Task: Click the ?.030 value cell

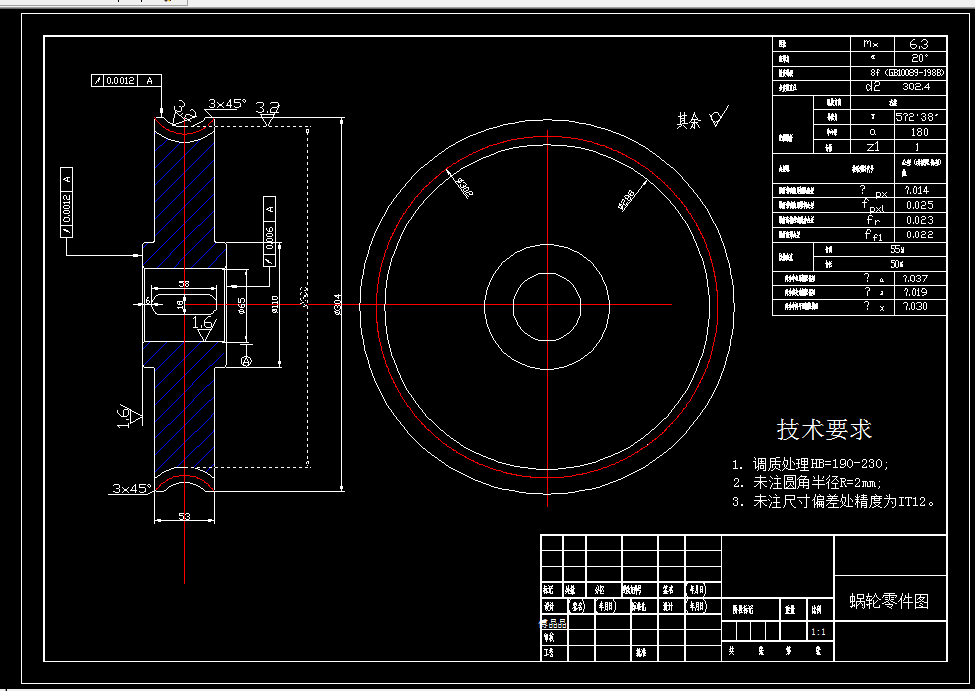Action: tap(920, 307)
